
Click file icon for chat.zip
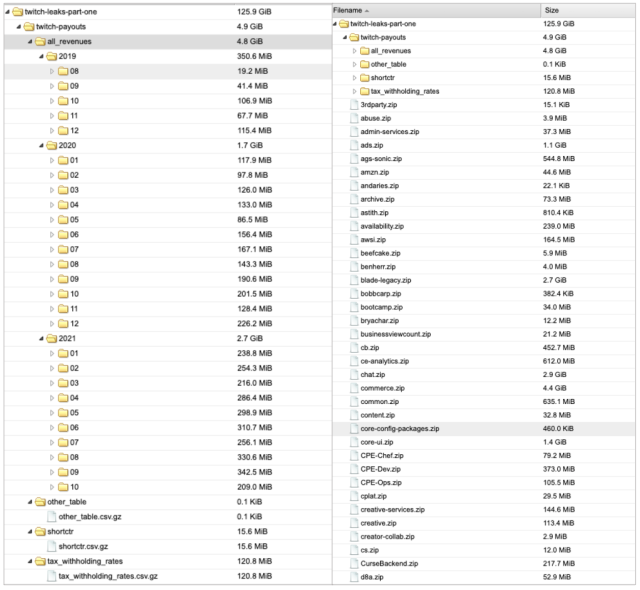point(354,375)
